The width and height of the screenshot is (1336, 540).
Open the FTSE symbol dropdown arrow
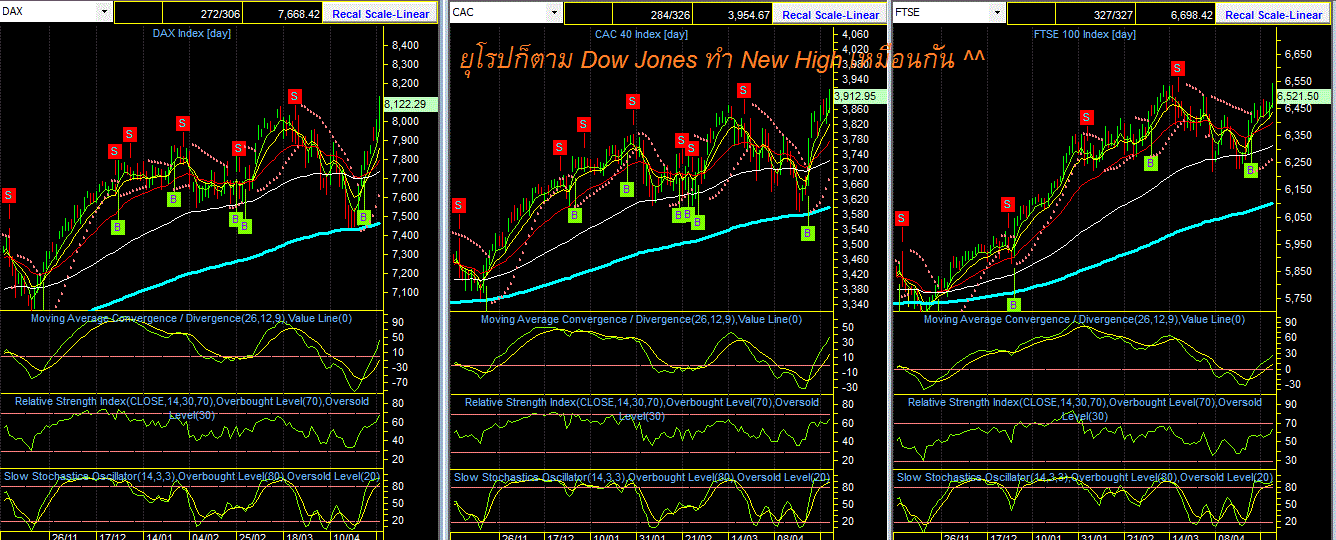pos(997,12)
